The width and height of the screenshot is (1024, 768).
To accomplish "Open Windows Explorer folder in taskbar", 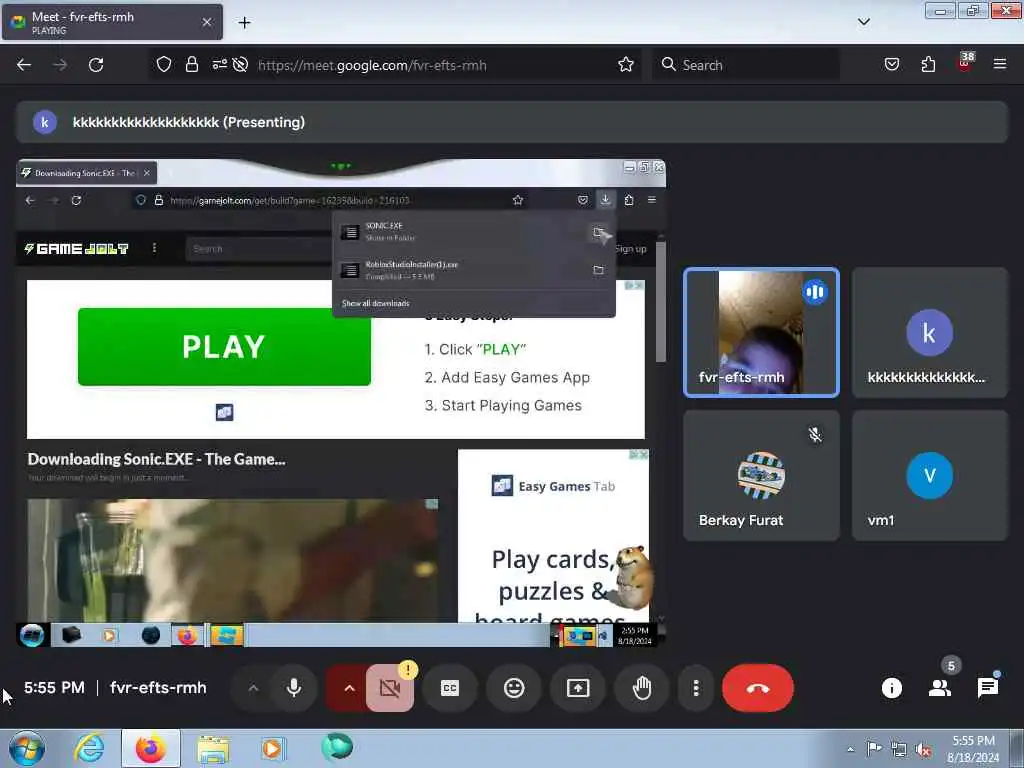I will pos(213,749).
